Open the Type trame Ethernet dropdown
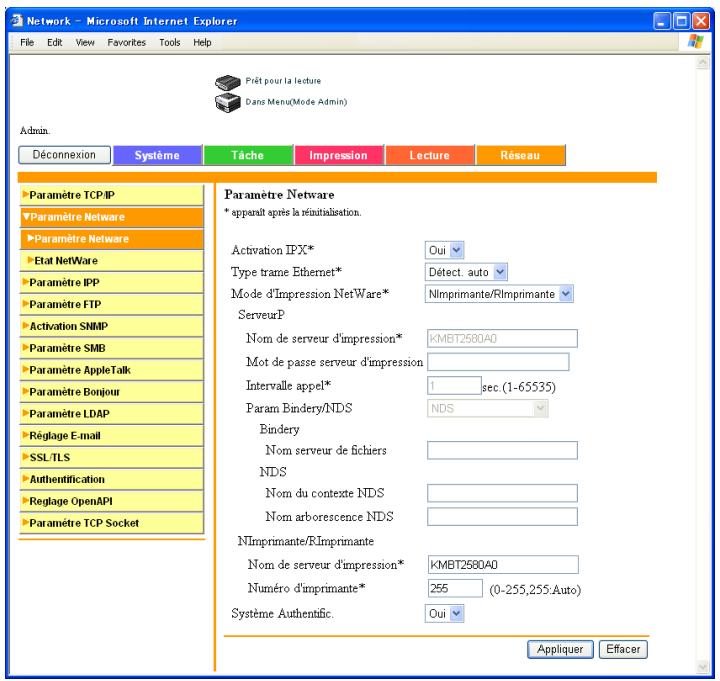The height and width of the screenshot is (681, 720). (466, 272)
